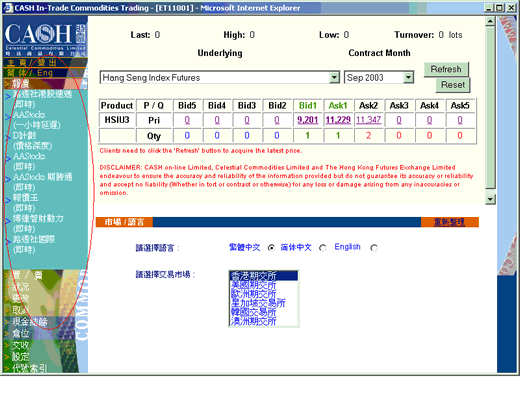Select 歐洲期交所 in the market list
The width and height of the screenshot is (520, 406).
pyautogui.click(x=264, y=294)
